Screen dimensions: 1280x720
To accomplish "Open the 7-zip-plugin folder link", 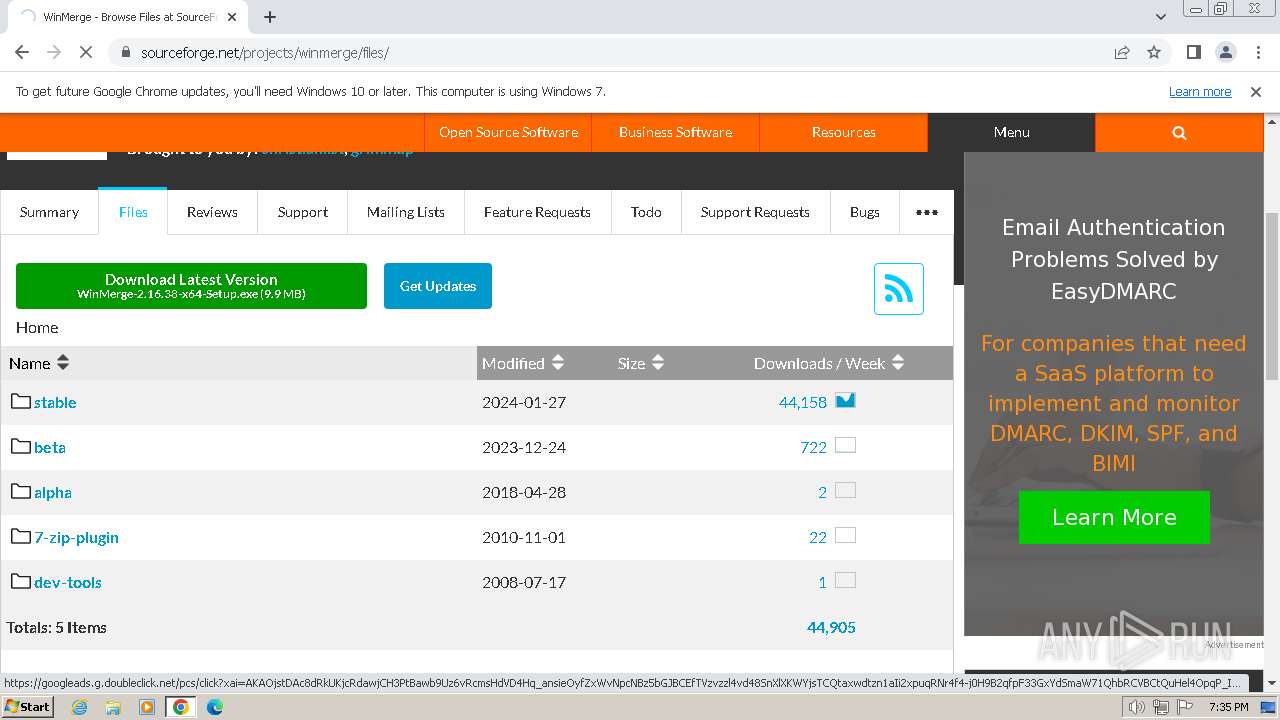I will [76, 537].
